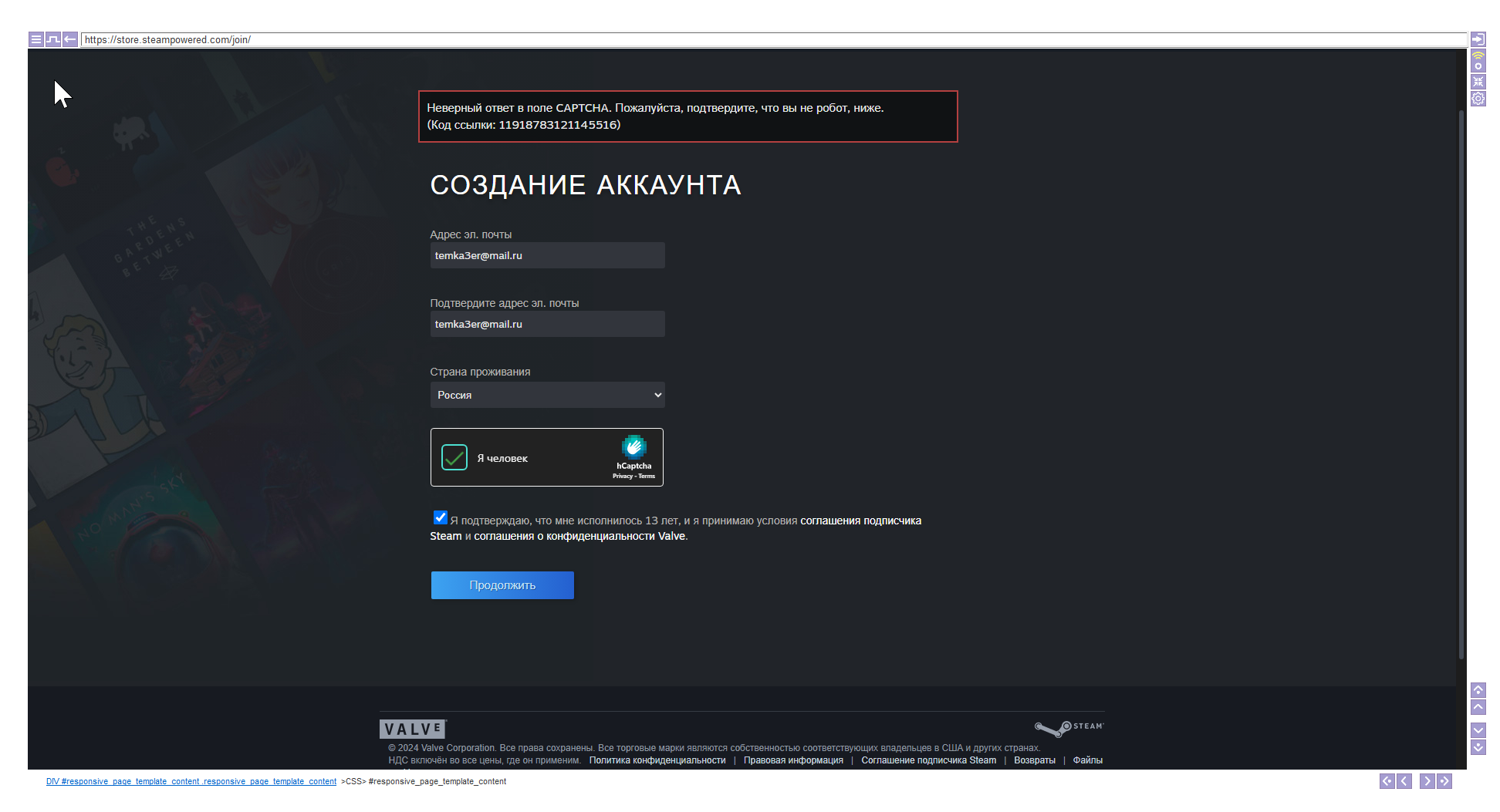Click the Соглашение подписчика Steam link
Viewport: 1500px width, 812px height.
point(928,760)
